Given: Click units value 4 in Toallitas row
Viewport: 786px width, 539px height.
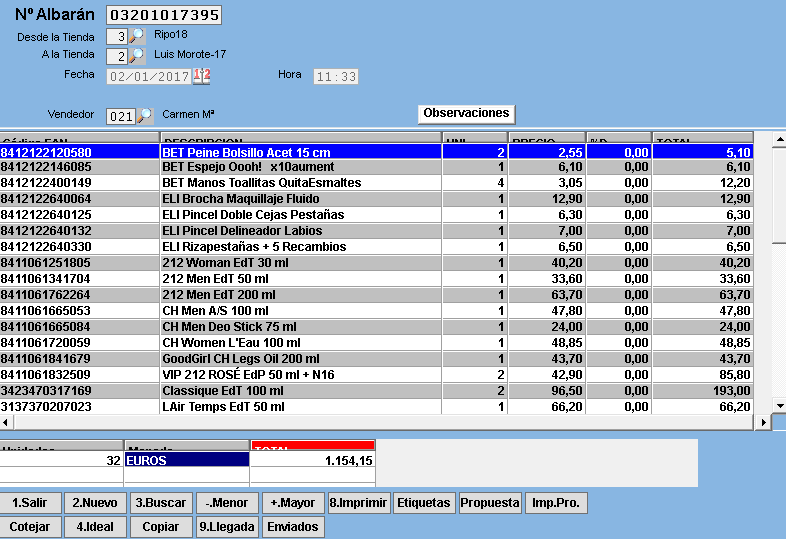Looking at the screenshot, I should pyautogui.click(x=500, y=183).
